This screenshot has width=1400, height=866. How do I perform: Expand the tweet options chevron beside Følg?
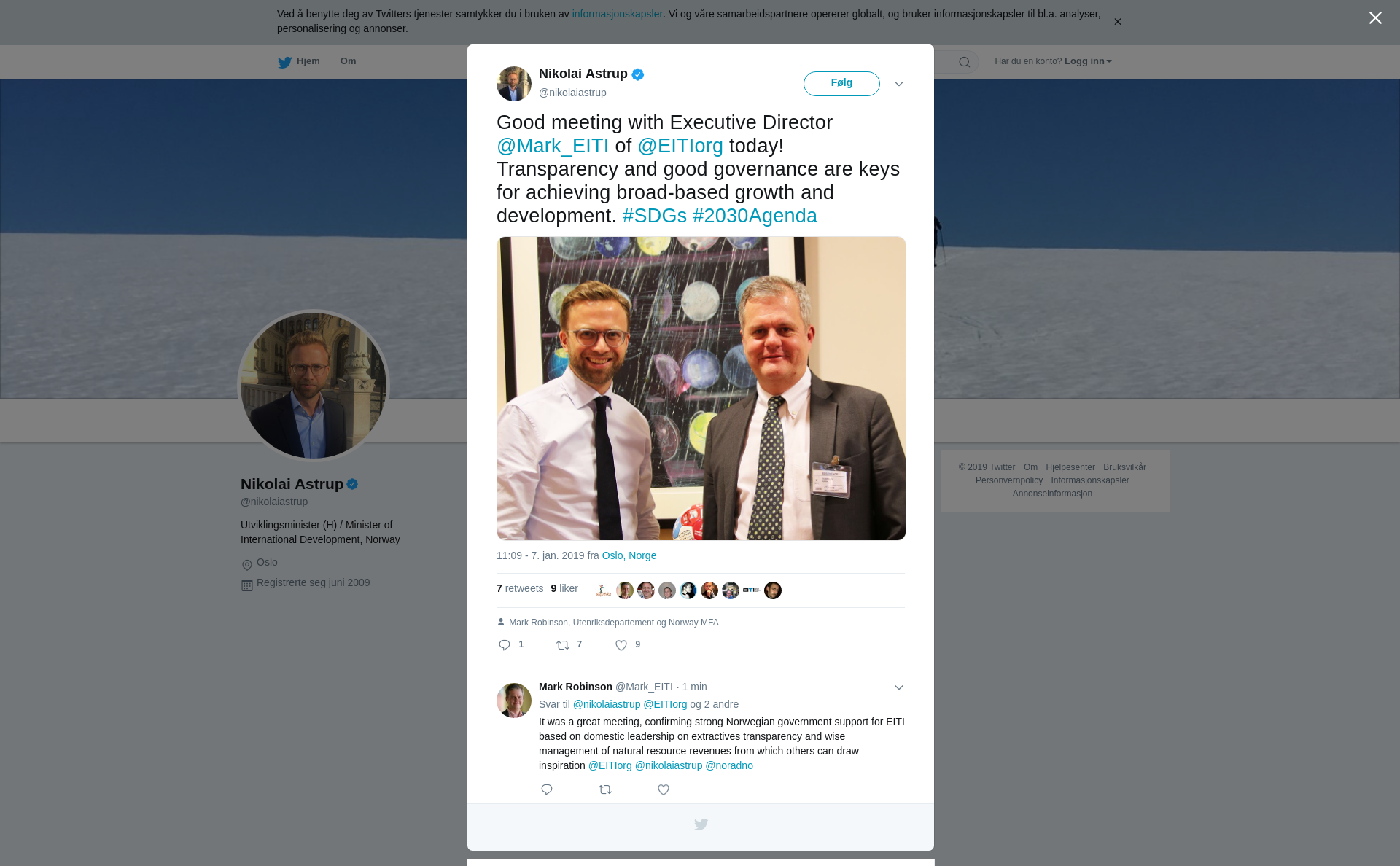[899, 84]
